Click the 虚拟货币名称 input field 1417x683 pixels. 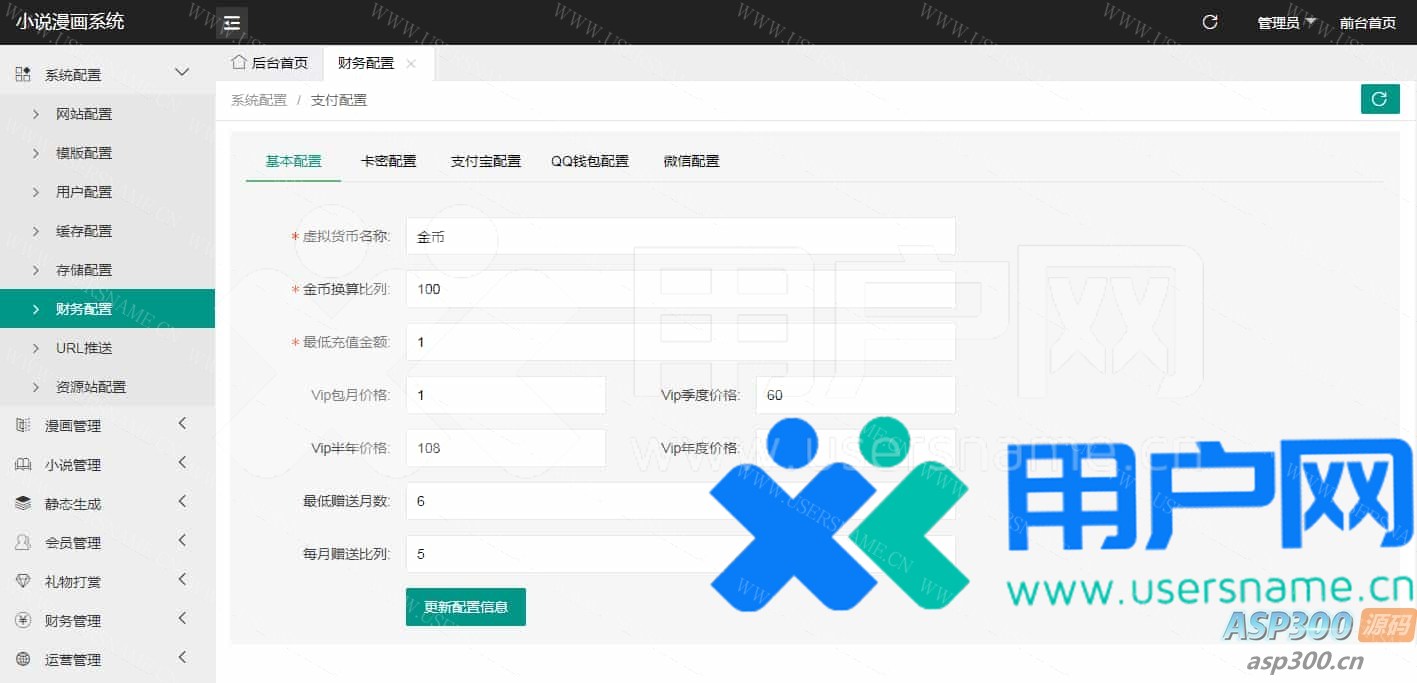[x=680, y=236]
